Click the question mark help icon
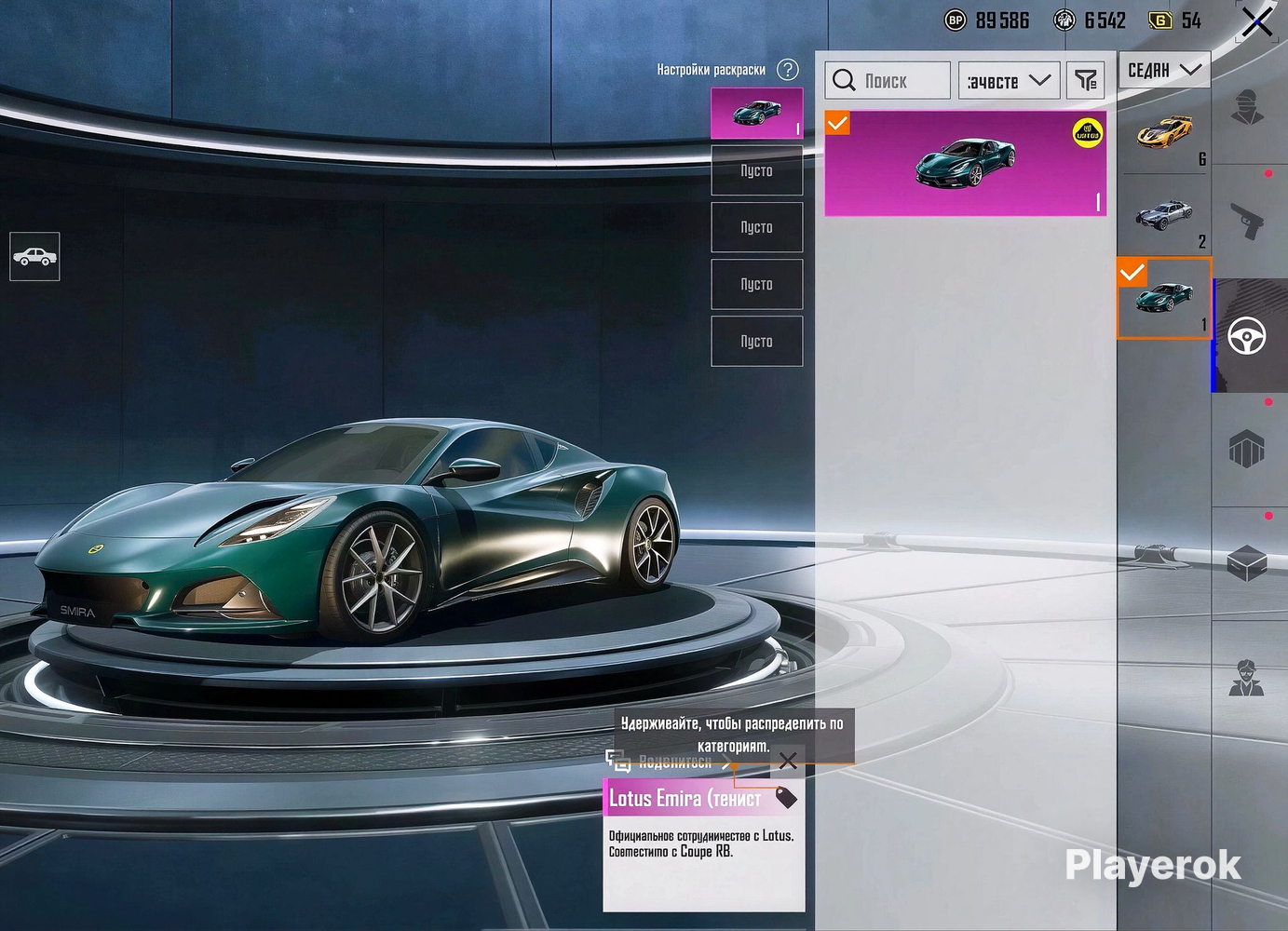 click(788, 70)
